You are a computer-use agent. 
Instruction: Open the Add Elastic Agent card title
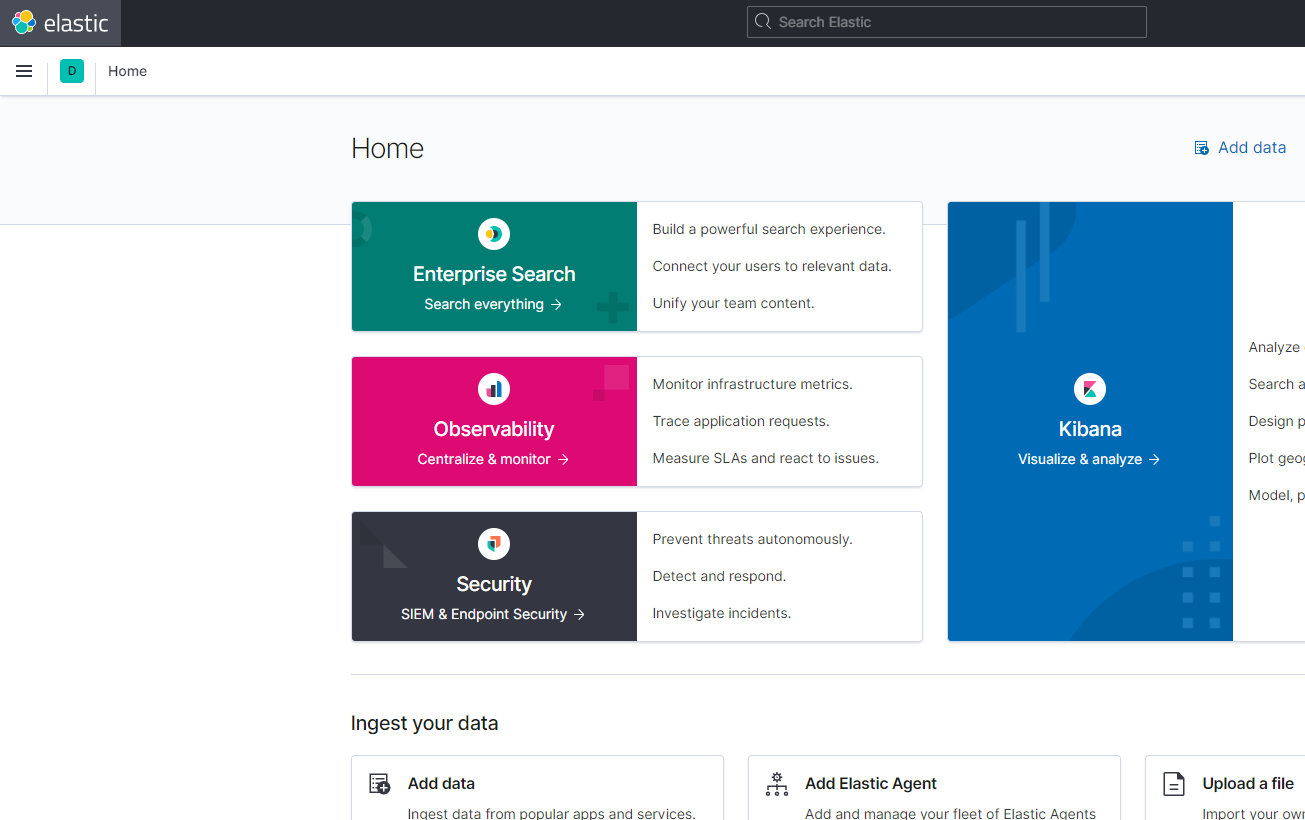click(x=871, y=784)
